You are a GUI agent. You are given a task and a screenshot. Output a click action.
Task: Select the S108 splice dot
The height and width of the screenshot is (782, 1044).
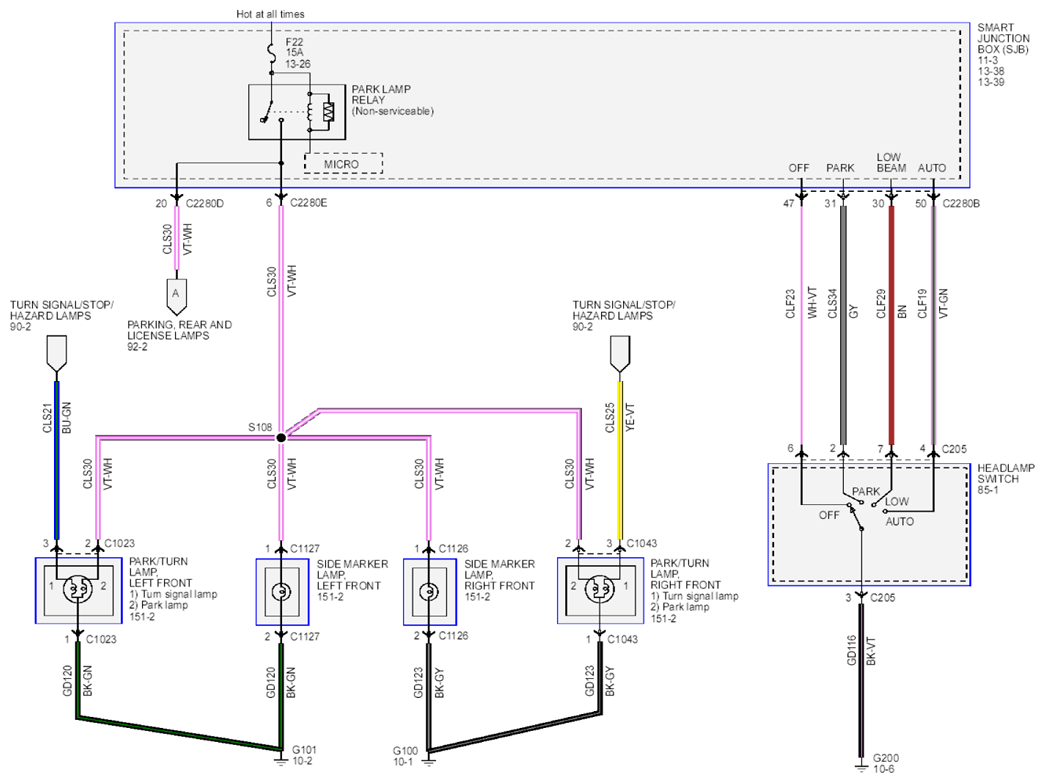(281, 438)
